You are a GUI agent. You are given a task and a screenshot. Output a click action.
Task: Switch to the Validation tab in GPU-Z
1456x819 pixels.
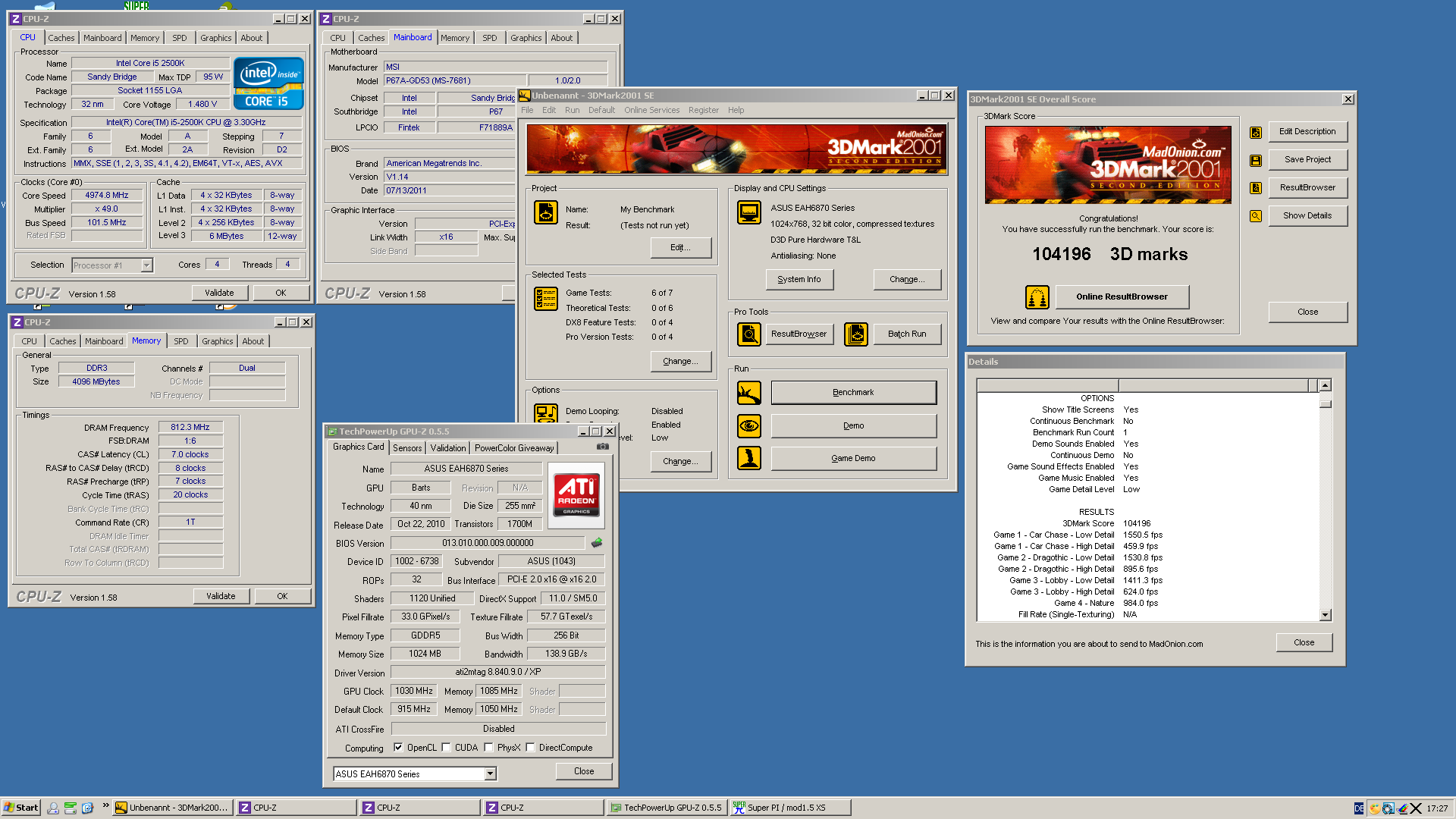tap(448, 448)
